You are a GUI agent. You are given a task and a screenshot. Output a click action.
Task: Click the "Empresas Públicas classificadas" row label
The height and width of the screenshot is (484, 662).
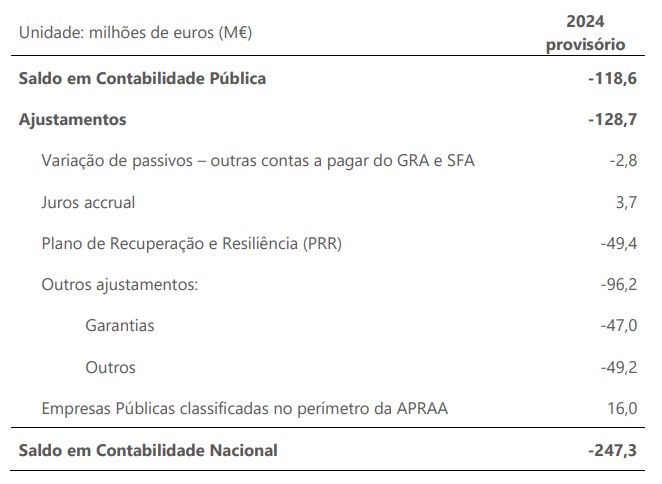point(245,408)
